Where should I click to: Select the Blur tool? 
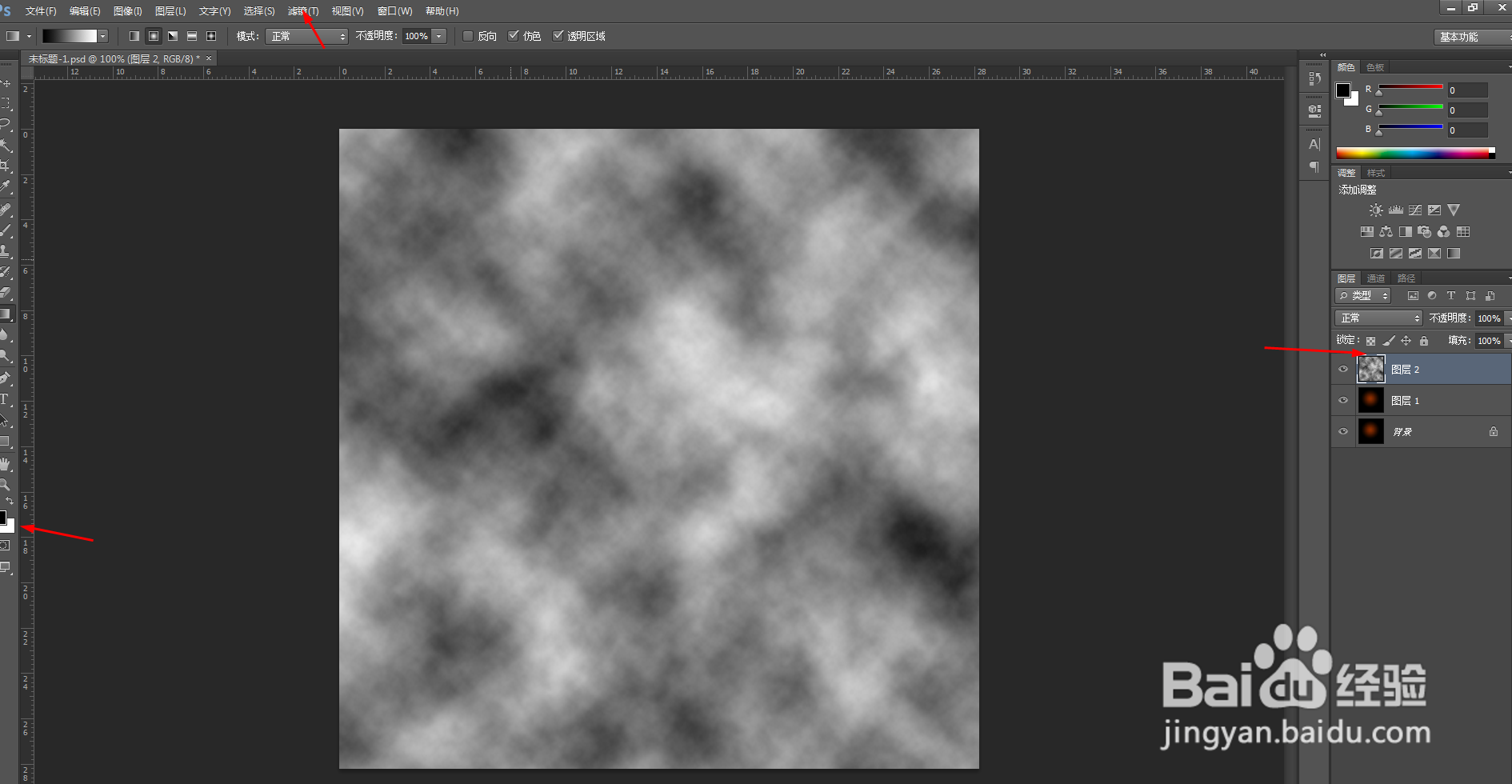click(6, 335)
